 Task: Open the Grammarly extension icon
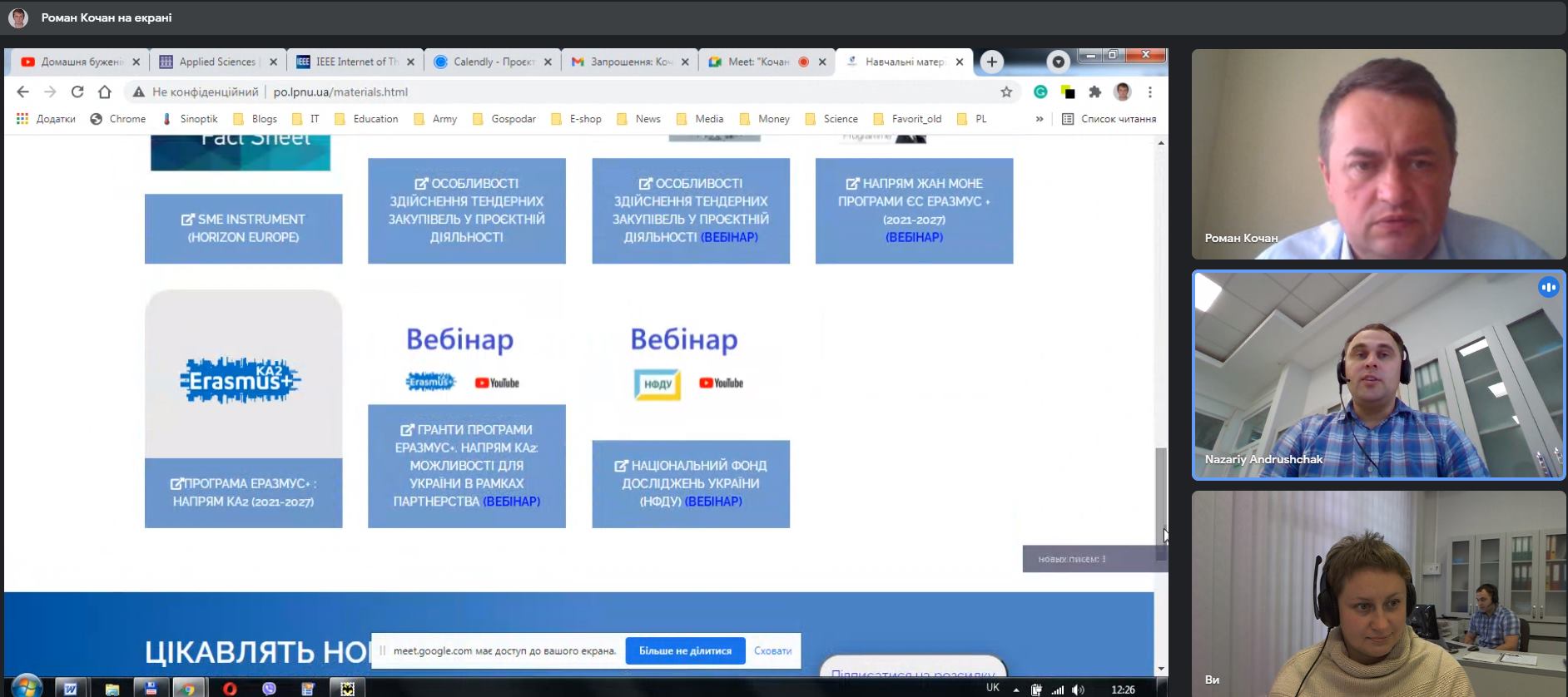(x=1040, y=91)
